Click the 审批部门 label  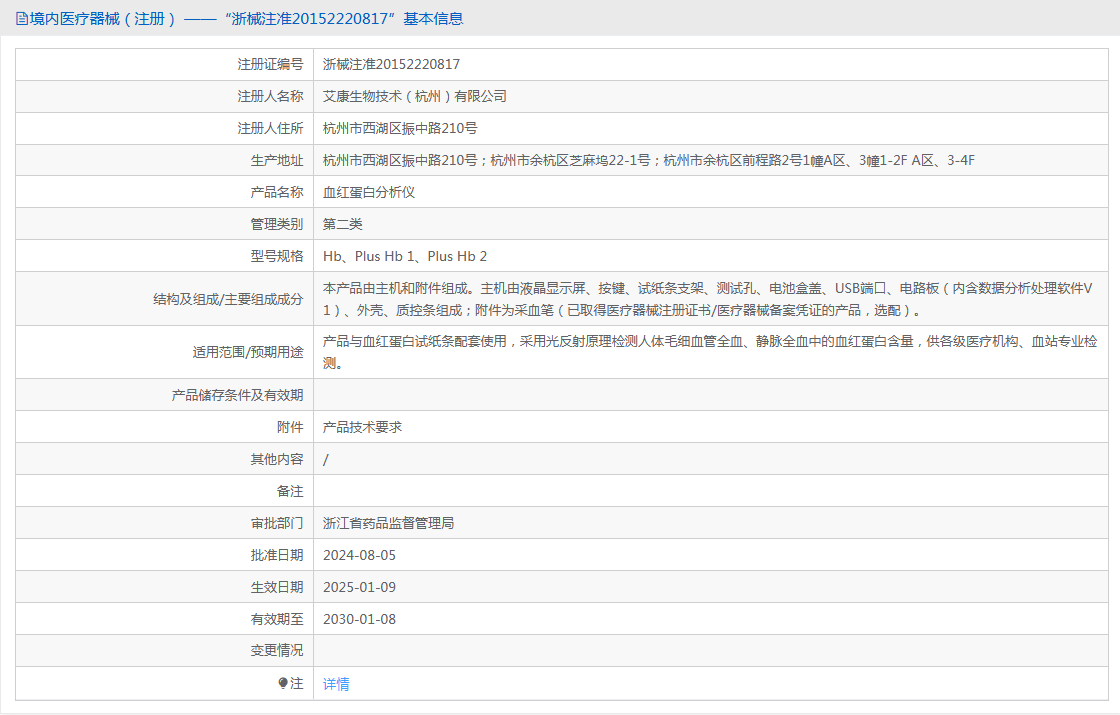click(x=276, y=524)
